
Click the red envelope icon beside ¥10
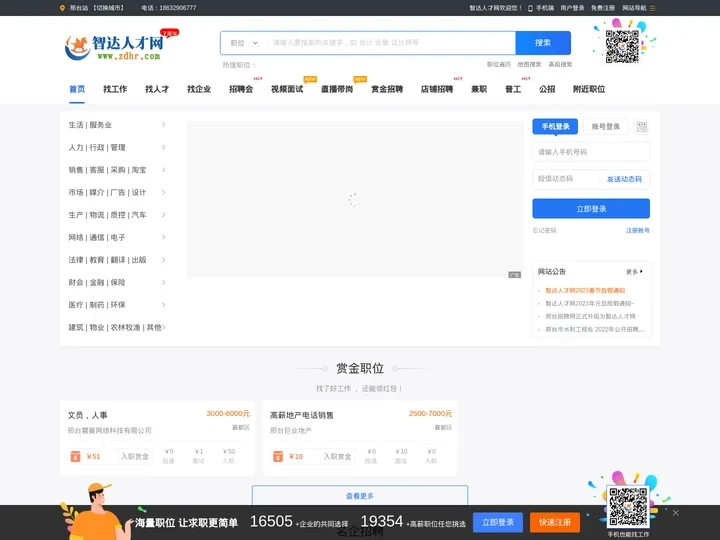pos(278,456)
